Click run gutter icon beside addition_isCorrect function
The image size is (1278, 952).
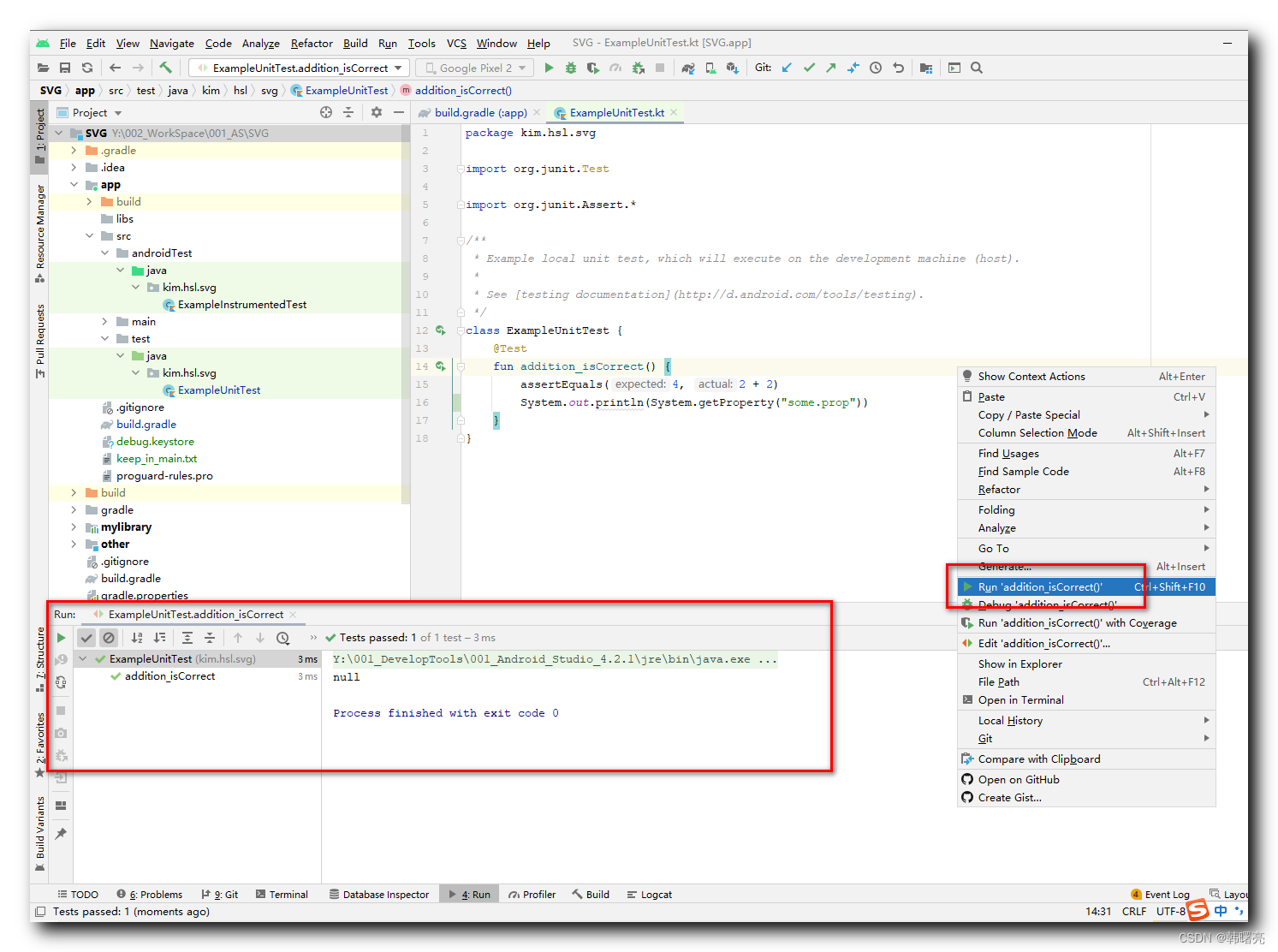[440, 366]
